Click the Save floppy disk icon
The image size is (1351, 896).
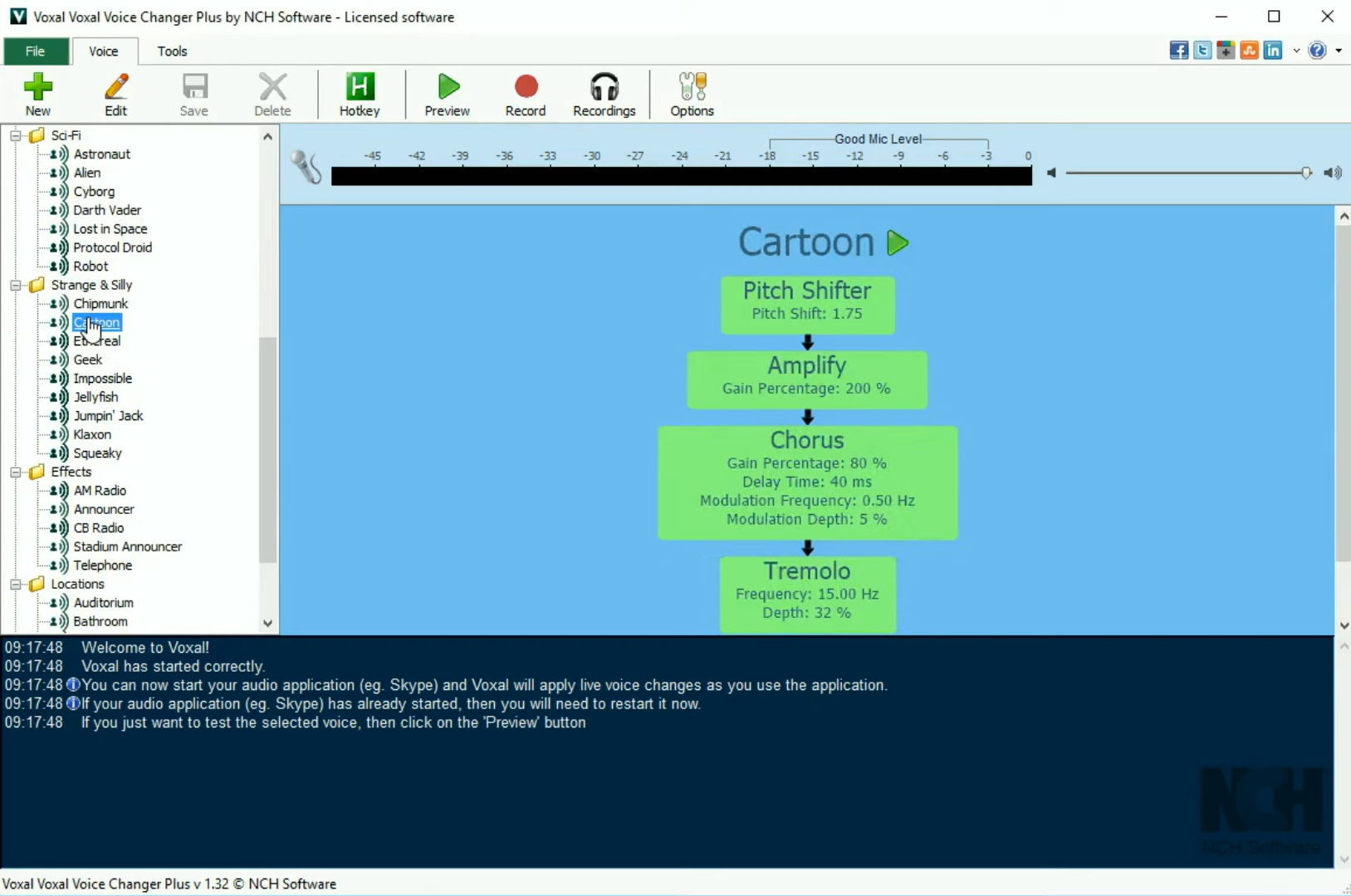(194, 94)
